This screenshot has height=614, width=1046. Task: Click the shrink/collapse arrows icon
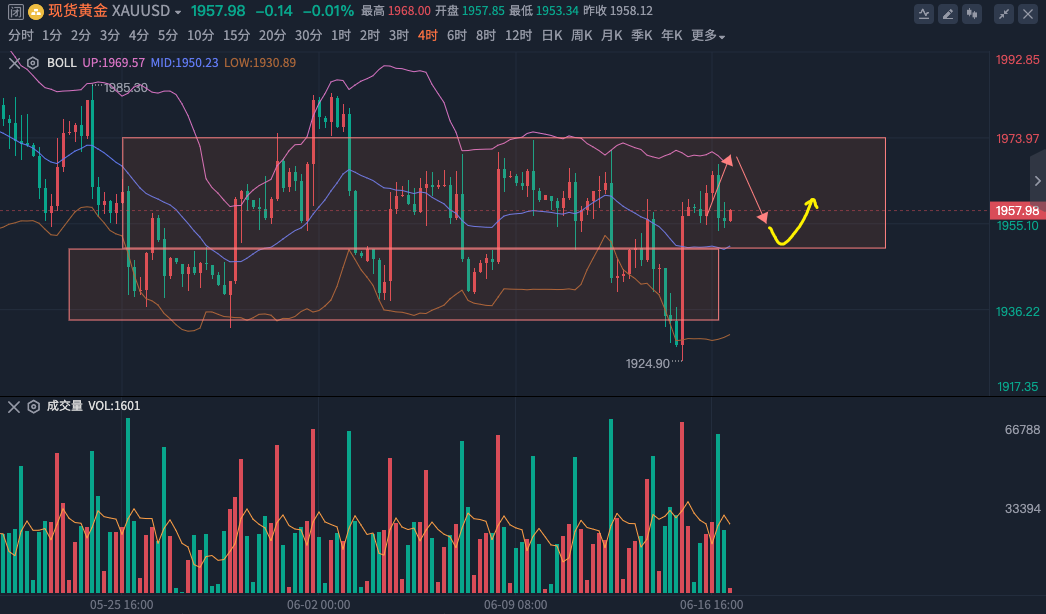point(1003,13)
